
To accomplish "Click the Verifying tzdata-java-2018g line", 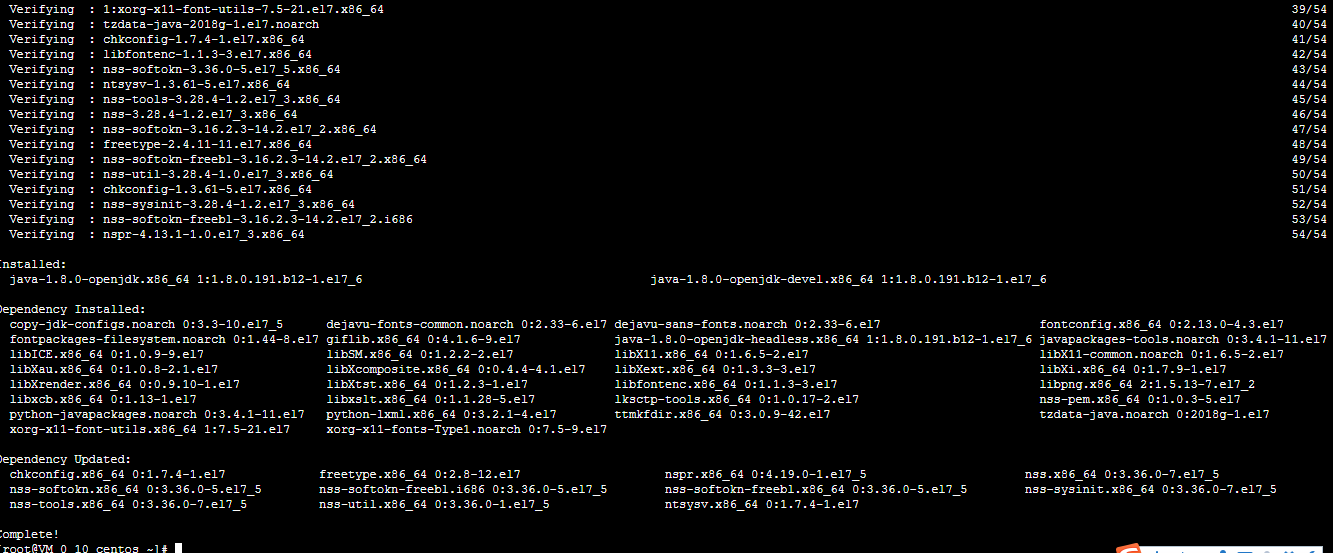I will tap(164, 24).
